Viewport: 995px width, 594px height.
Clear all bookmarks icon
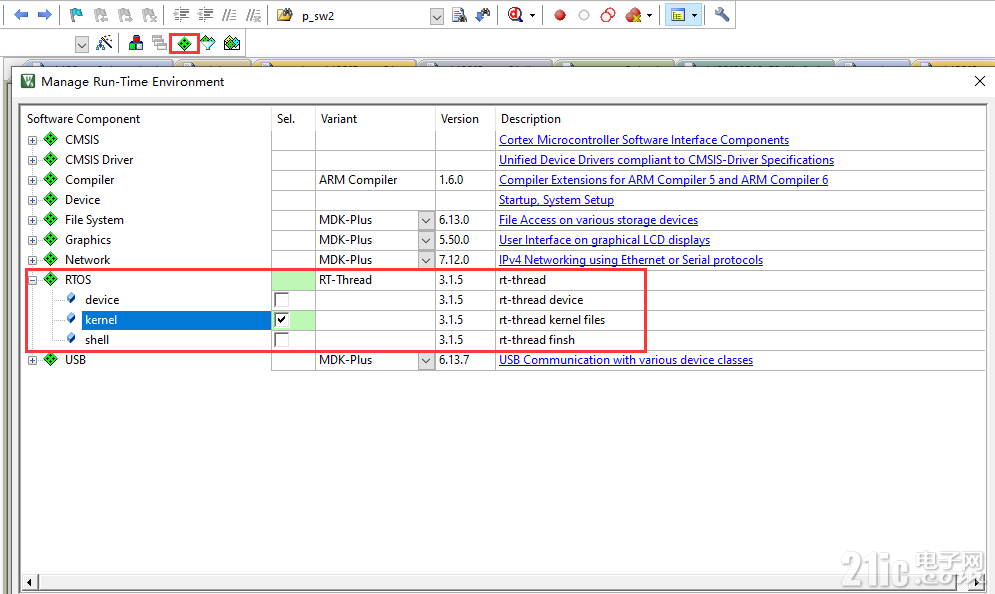[x=149, y=15]
